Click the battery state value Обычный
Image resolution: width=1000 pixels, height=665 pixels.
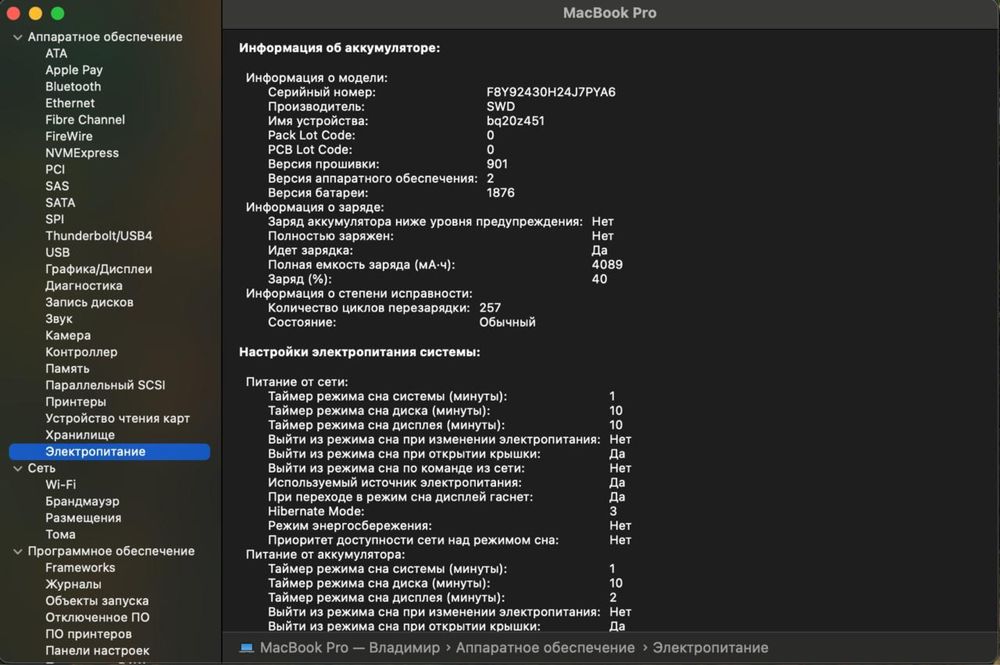tap(507, 322)
